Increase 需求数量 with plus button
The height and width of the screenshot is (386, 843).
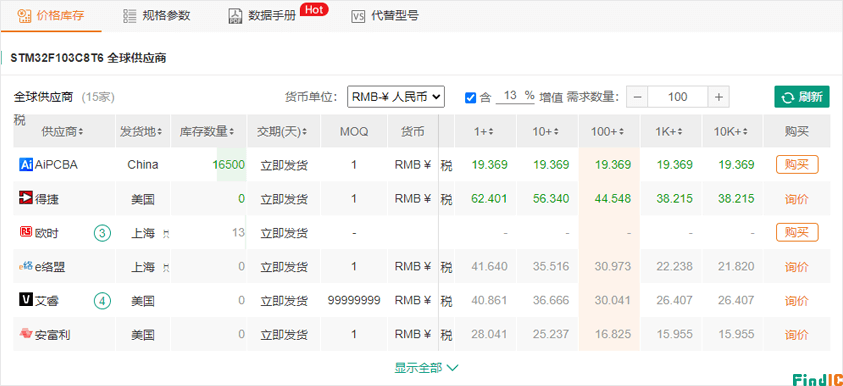point(719,97)
